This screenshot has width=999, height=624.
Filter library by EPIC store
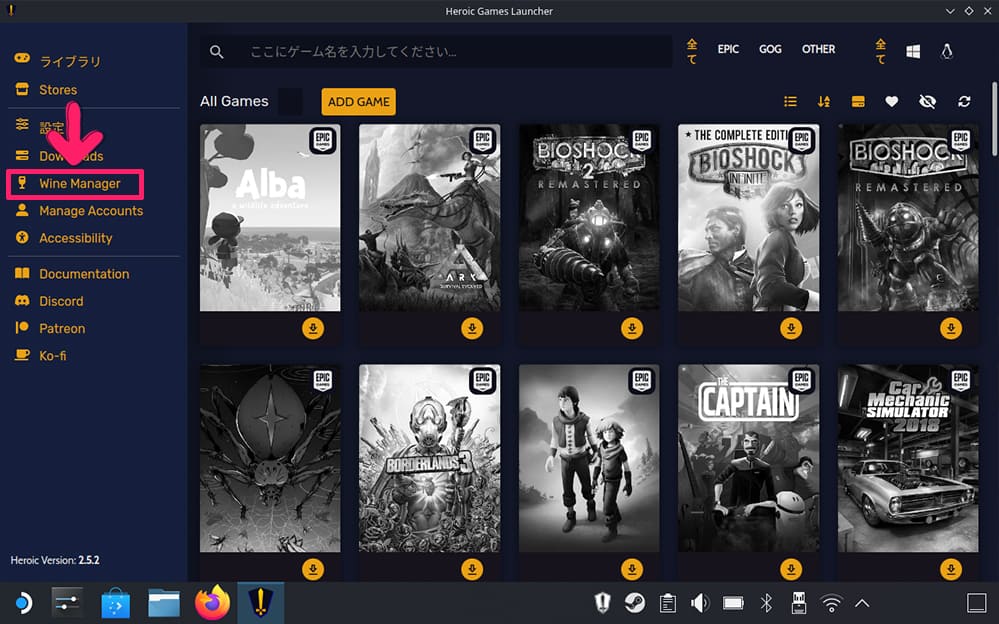click(x=728, y=49)
